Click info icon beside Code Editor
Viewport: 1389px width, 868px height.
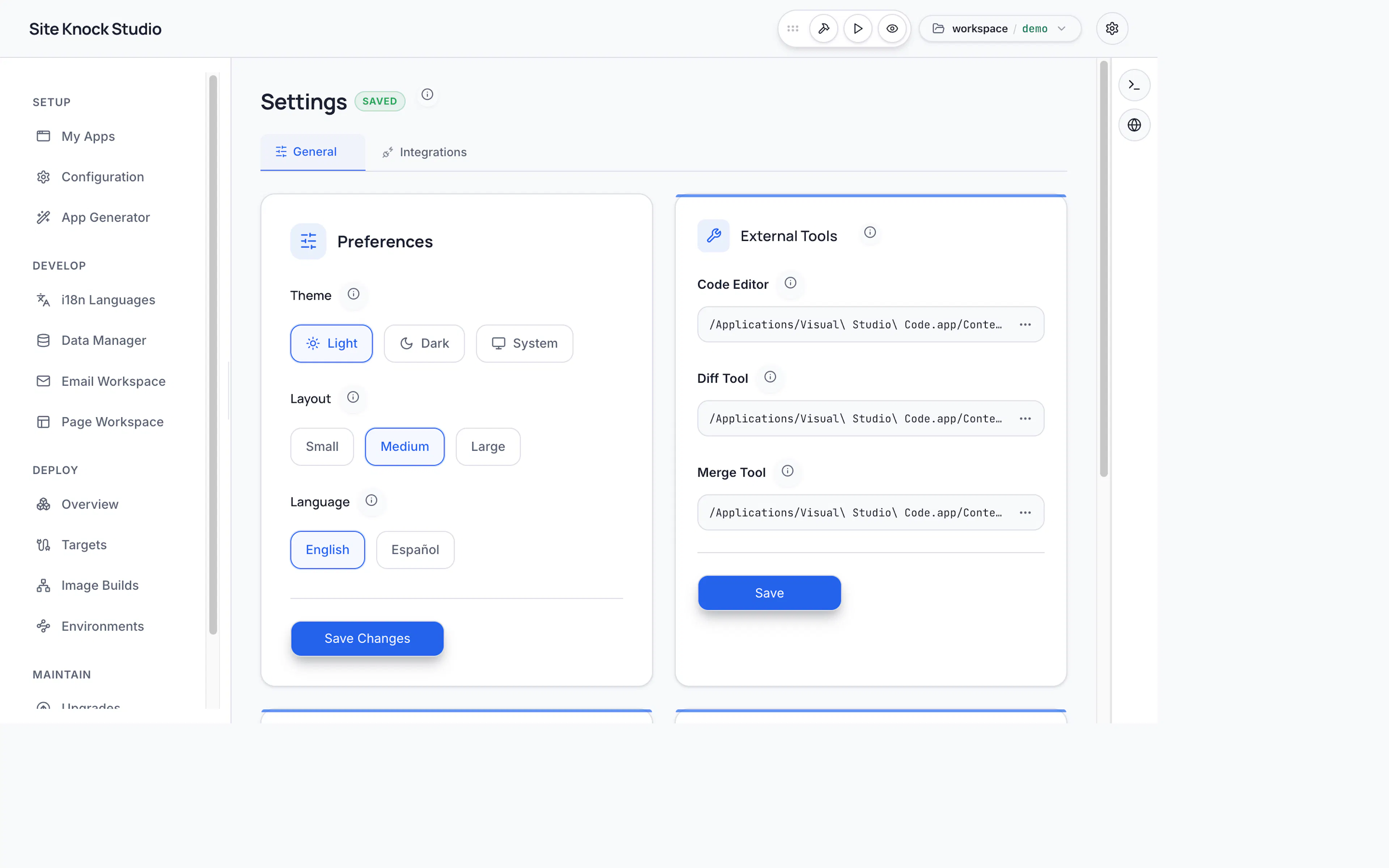(790, 283)
